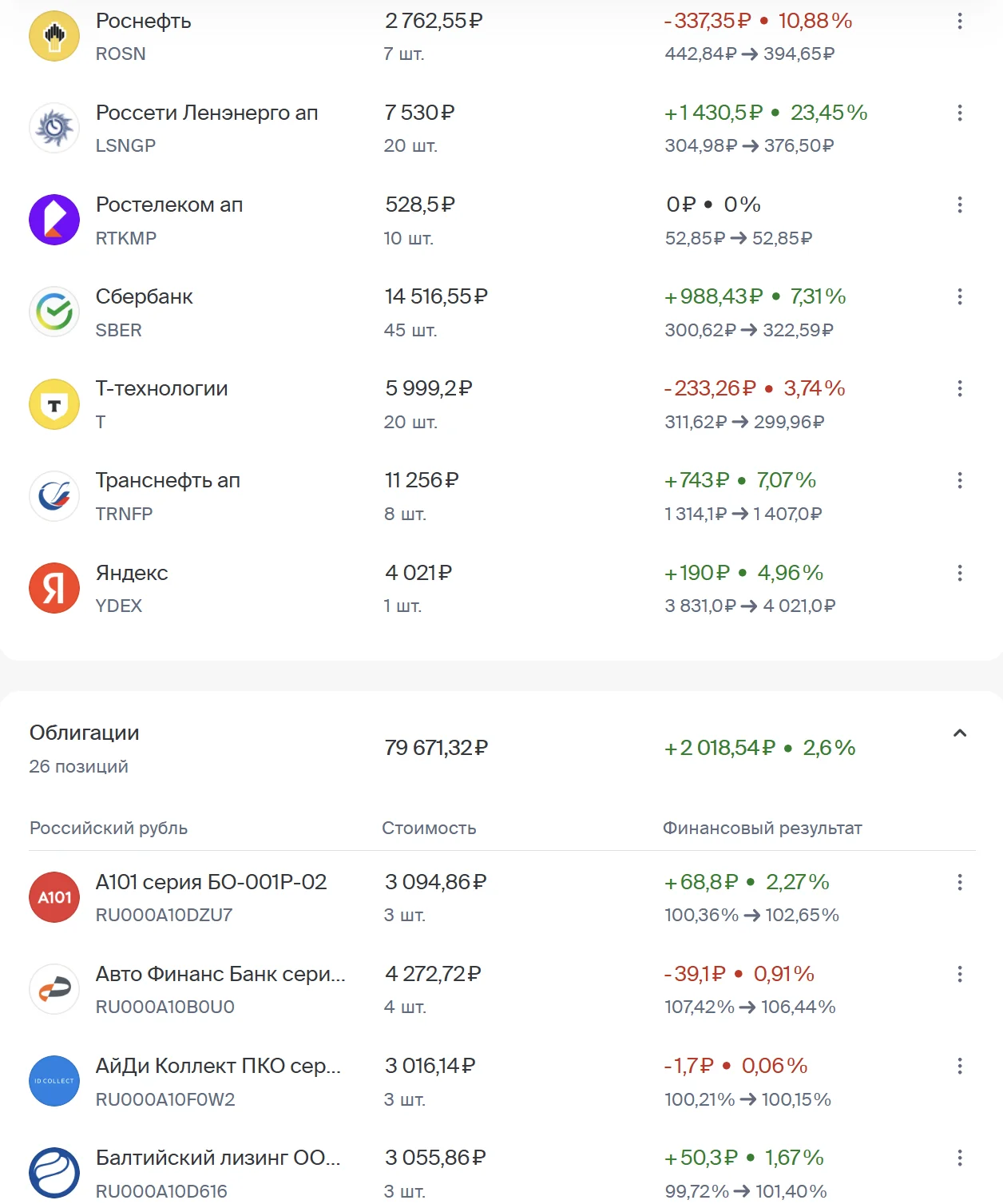This screenshot has height=1204, width=1003.
Task: Click the 26 позиций count text
Action: coord(79,766)
